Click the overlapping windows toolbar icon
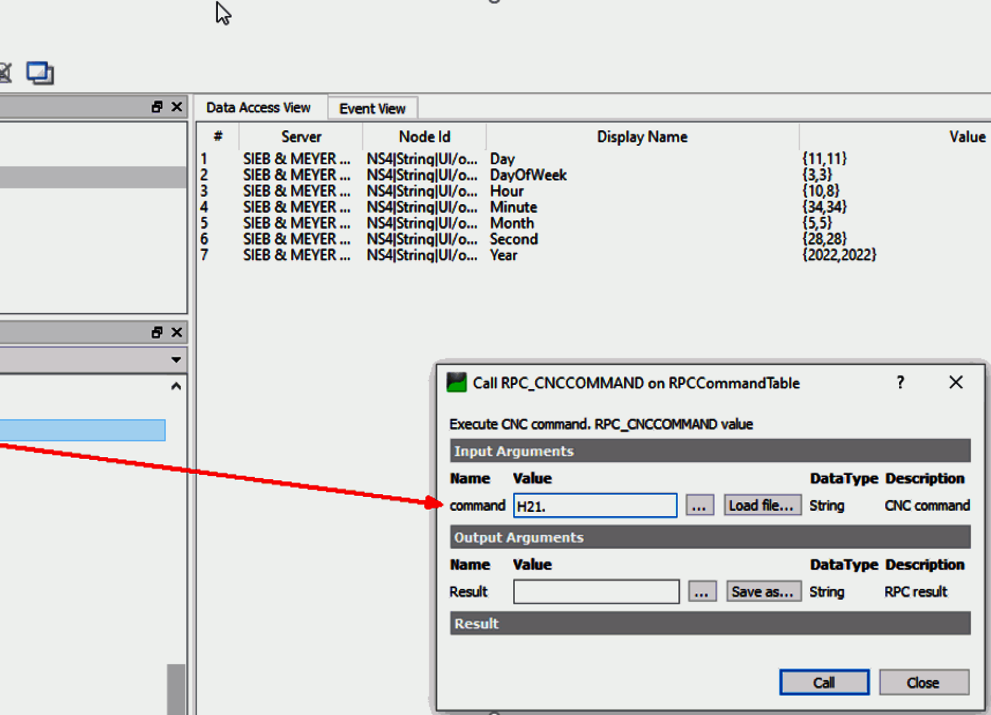This screenshot has height=715, width=991. (x=40, y=73)
